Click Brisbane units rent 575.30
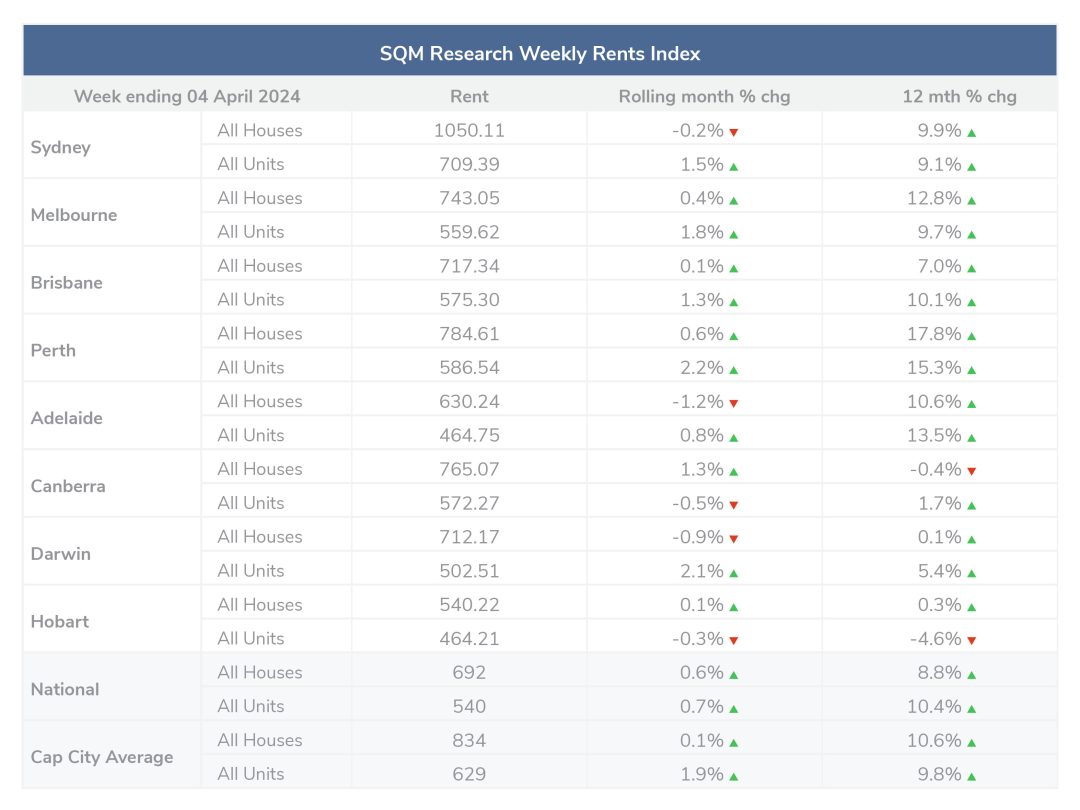The image size is (1080, 810). 469,300
